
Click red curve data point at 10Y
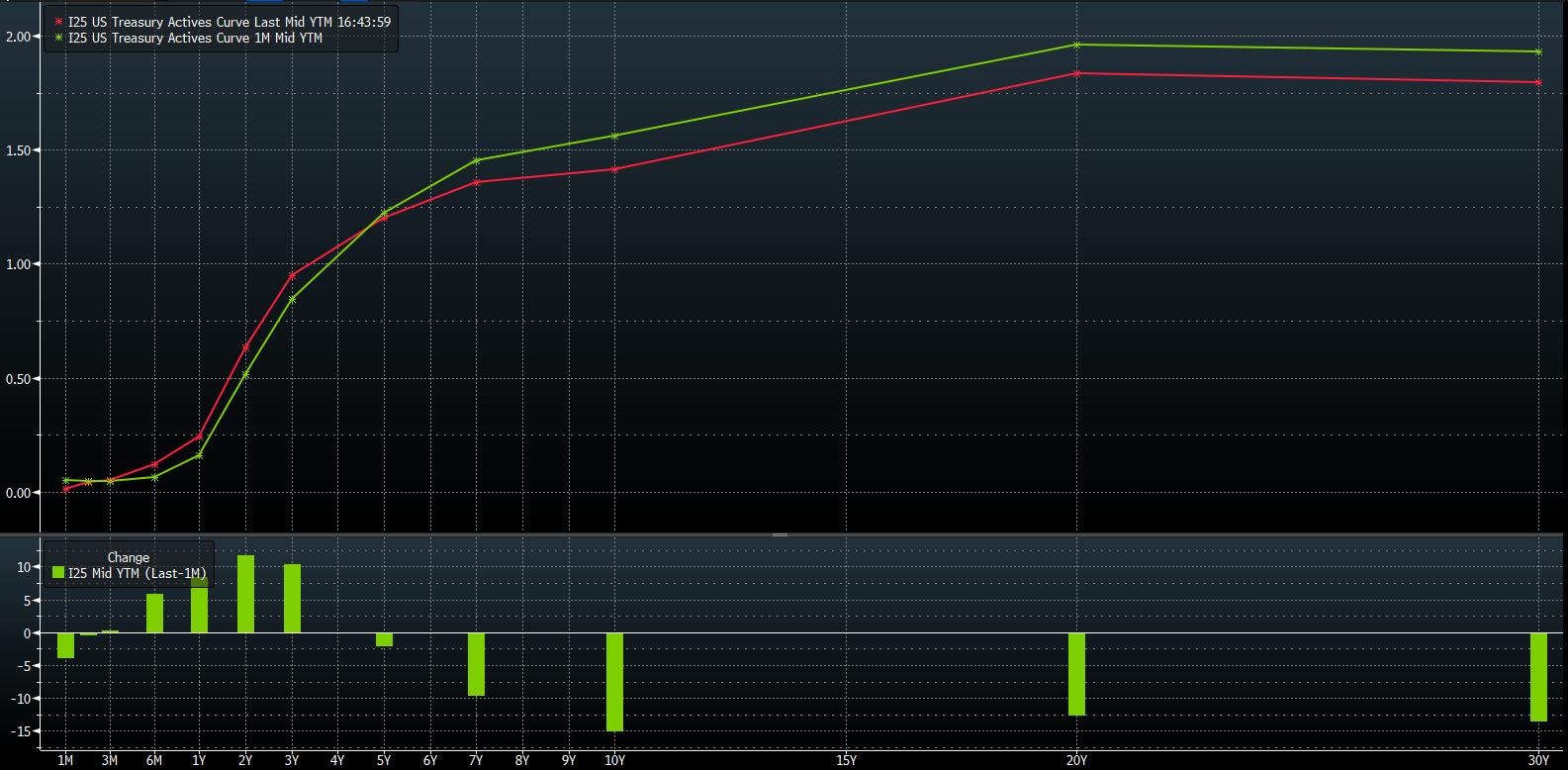click(x=614, y=169)
